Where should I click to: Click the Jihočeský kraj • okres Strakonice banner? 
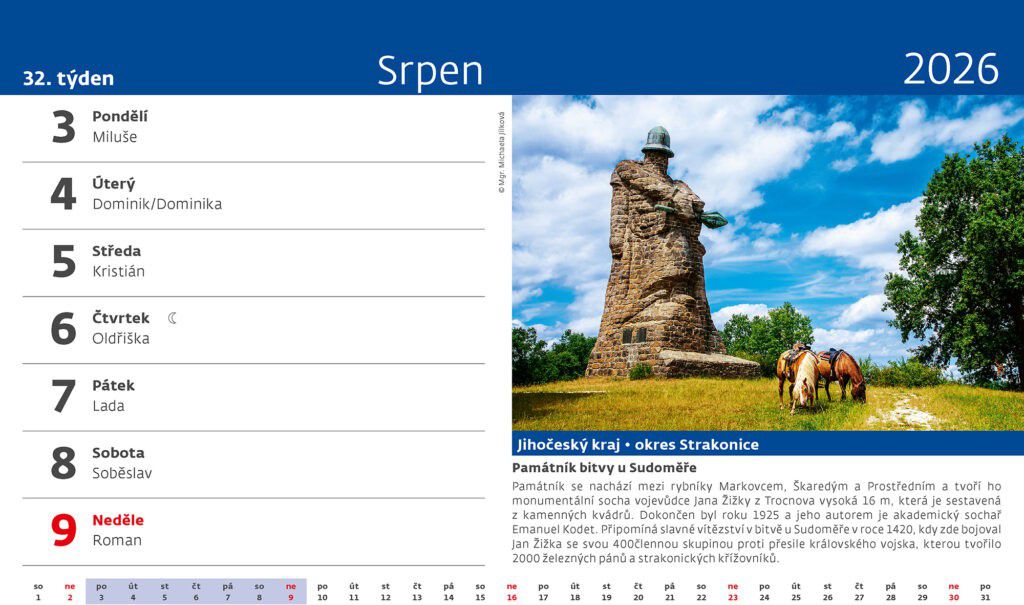tap(637, 444)
